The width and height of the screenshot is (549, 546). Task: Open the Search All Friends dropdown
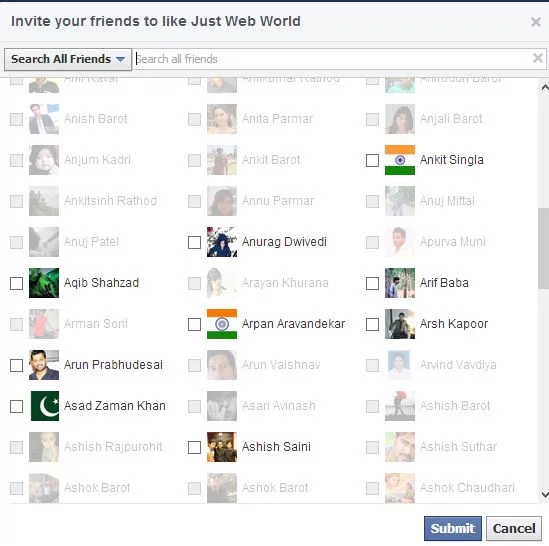click(68, 59)
